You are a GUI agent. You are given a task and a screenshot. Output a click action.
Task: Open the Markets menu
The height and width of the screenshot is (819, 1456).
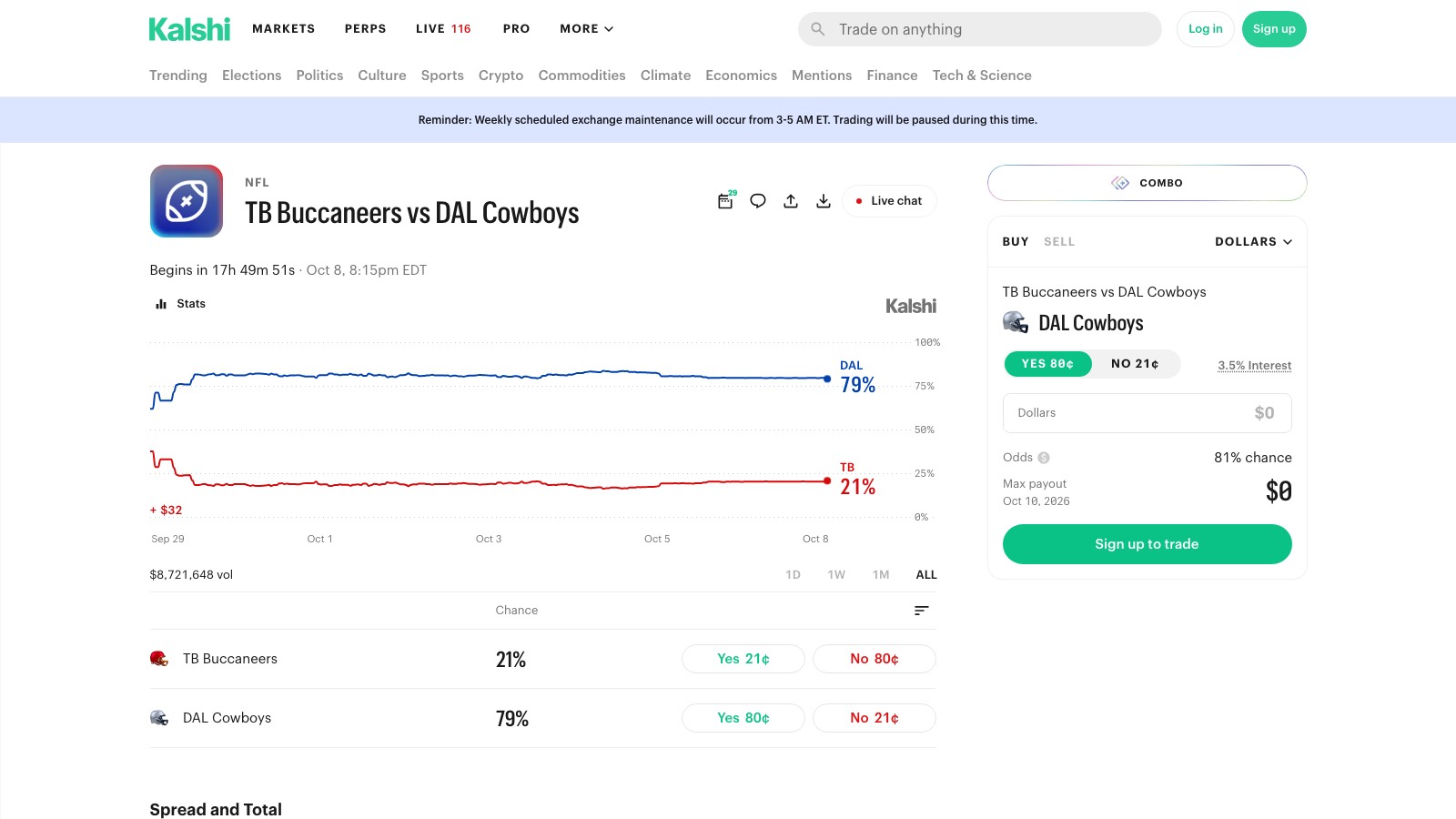click(x=284, y=29)
